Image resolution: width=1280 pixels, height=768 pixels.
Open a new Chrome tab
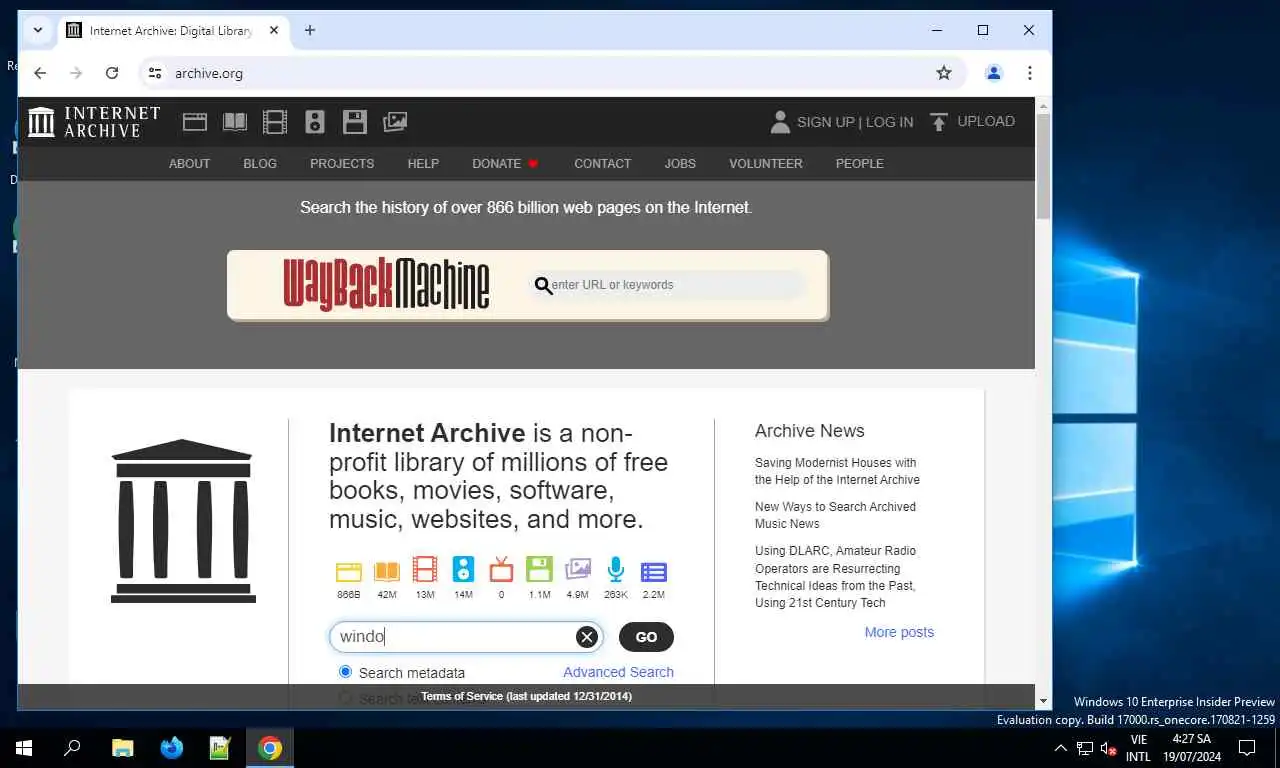[310, 30]
